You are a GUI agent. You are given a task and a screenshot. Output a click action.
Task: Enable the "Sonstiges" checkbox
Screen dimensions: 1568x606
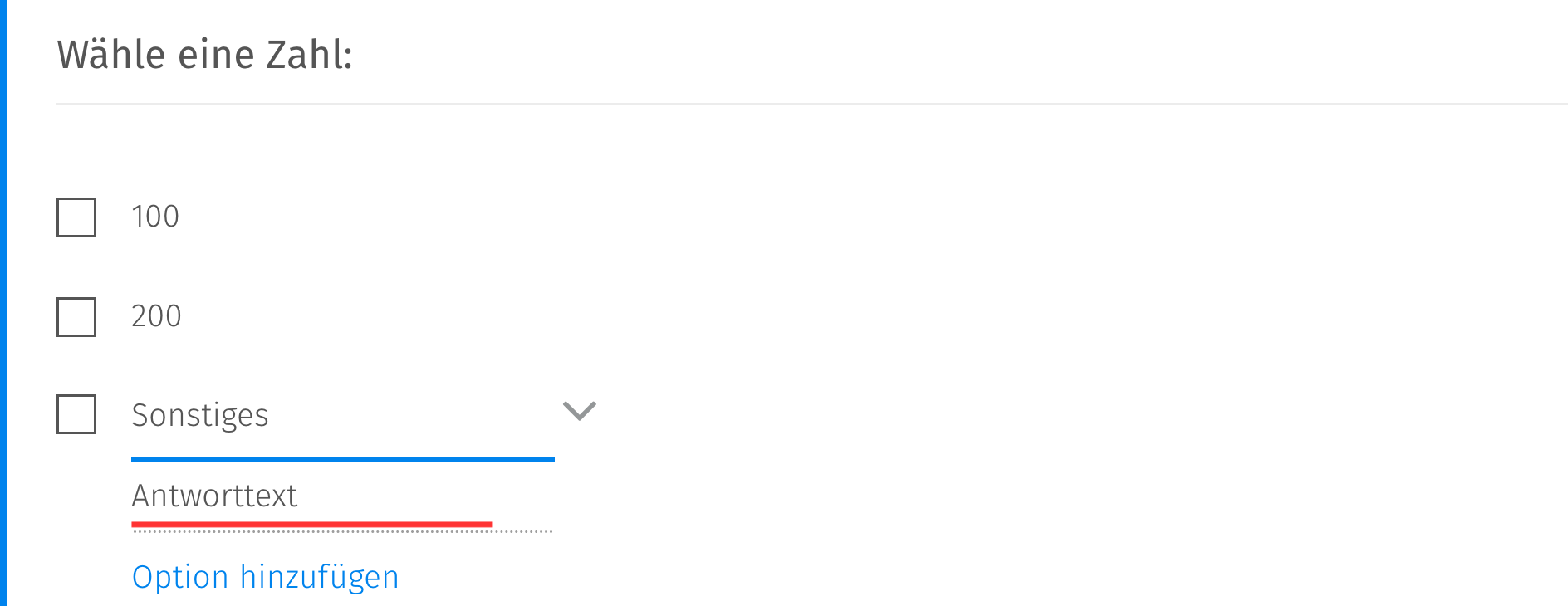point(76,413)
